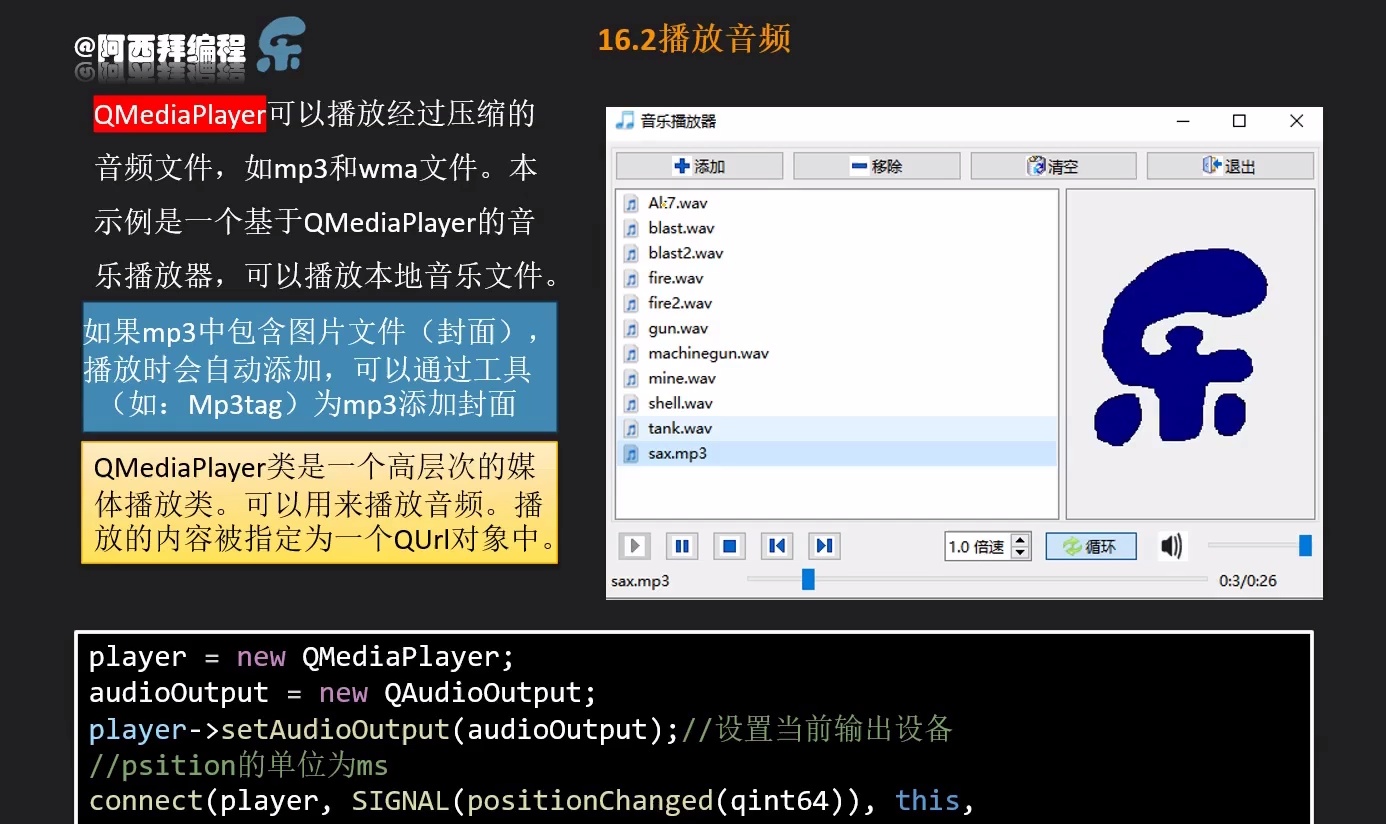Stop playback with the stop icon
Screen dimensions: 1386x824
[729, 545]
